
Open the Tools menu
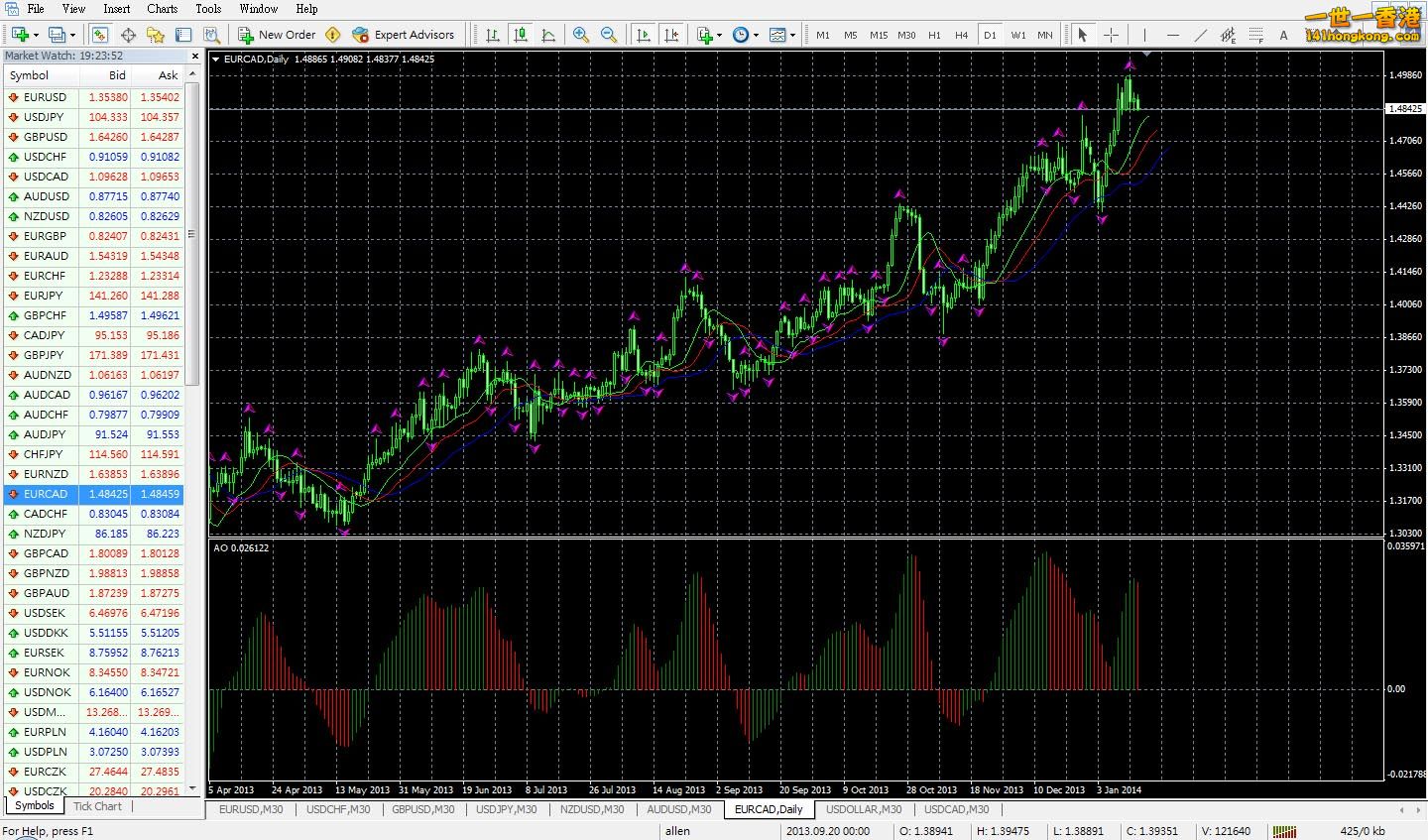click(208, 8)
